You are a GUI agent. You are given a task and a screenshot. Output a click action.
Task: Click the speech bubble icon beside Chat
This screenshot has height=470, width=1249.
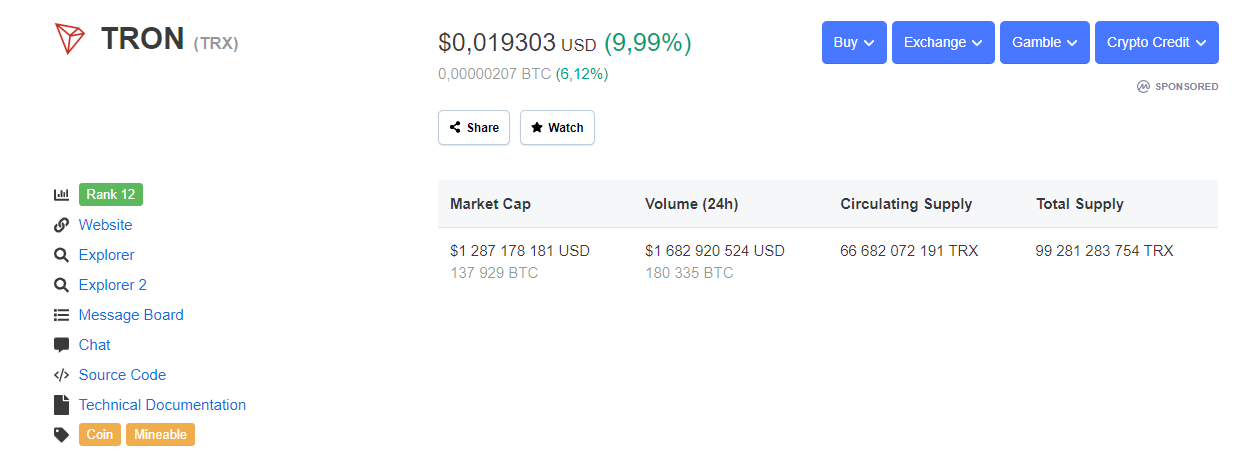pyautogui.click(x=61, y=345)
